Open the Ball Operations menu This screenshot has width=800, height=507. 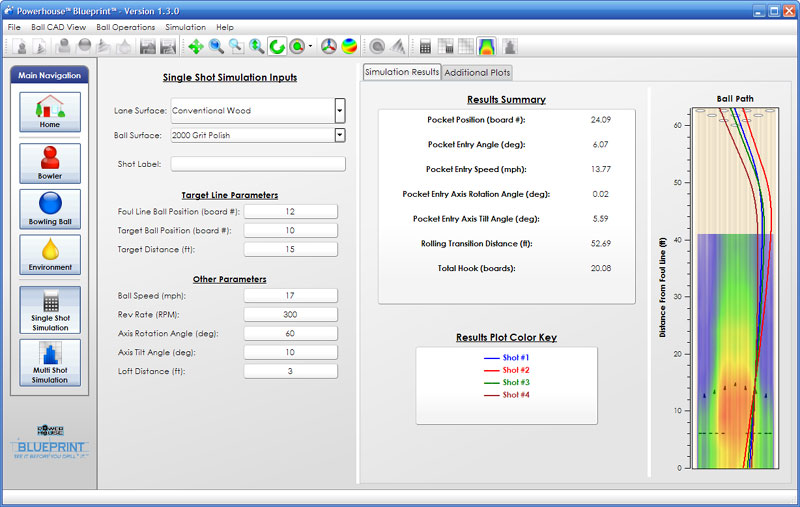click(126, 27)
